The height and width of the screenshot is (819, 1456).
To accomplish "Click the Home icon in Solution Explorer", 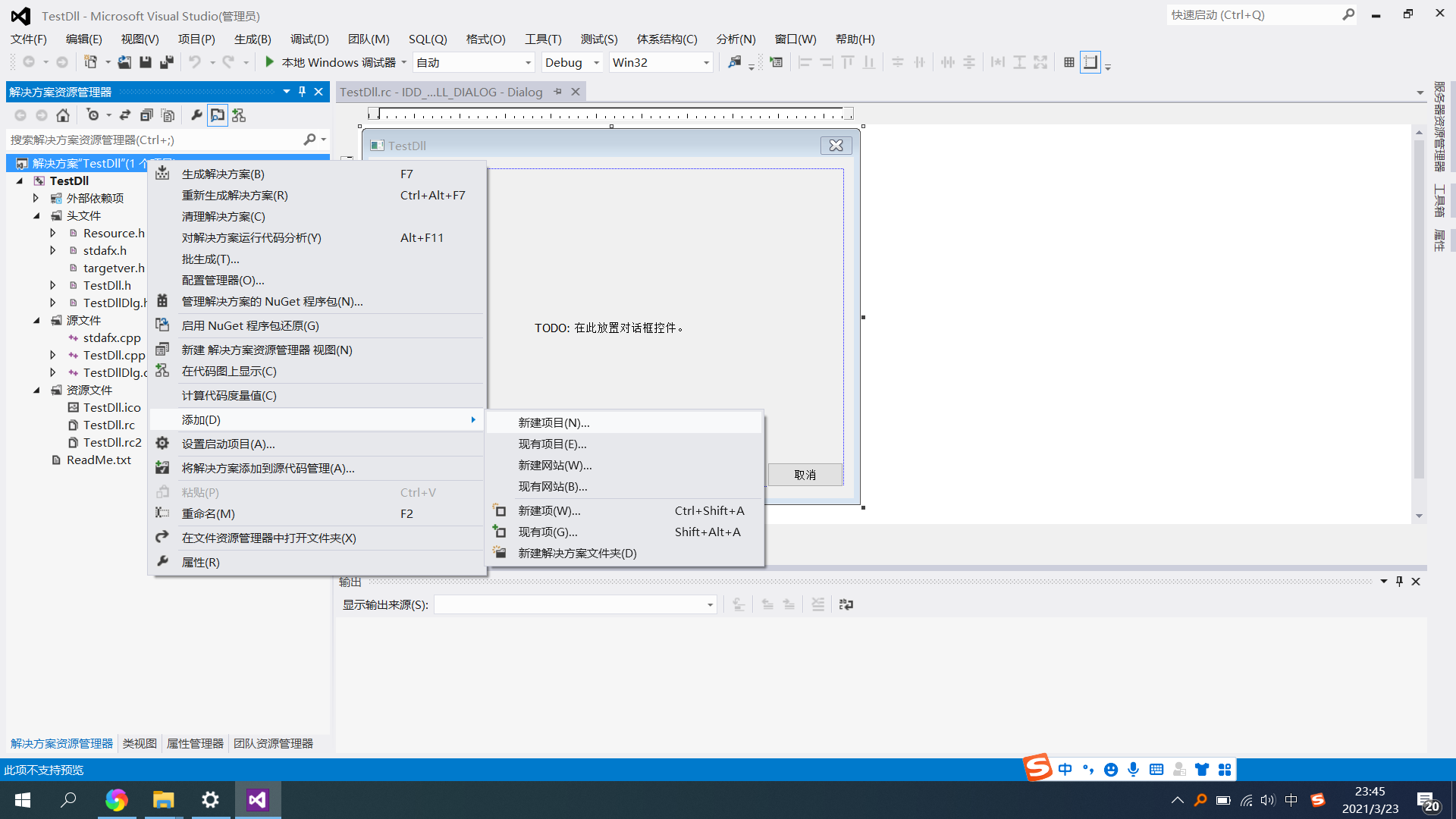I will [x=63, y=115].
